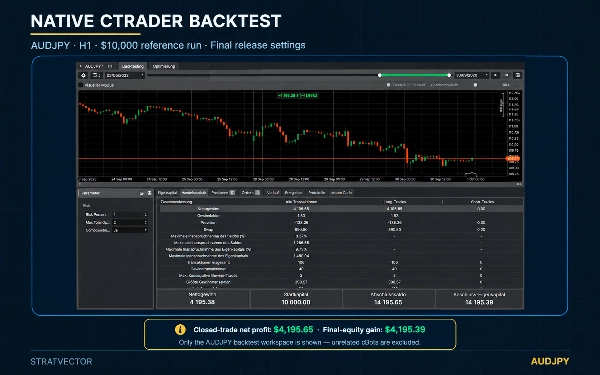The height and width of the screenshot is (375, 600).
Task: Click the right handle of date range slider
Action: point(449,75)
